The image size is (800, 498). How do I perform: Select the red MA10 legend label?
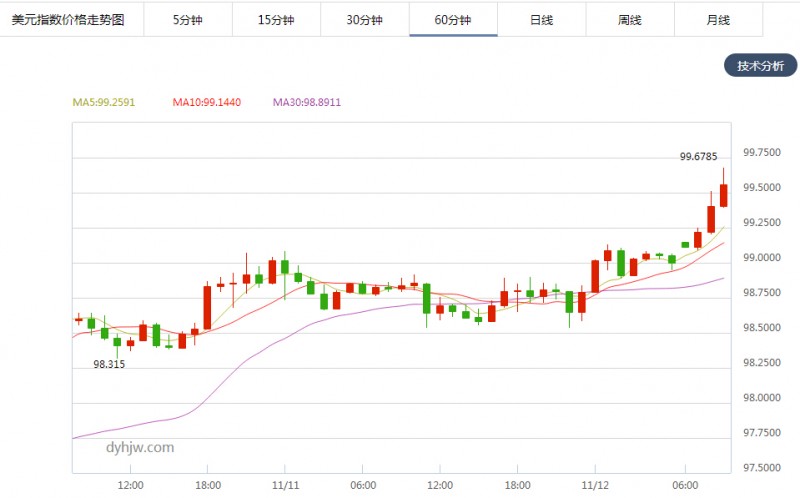point(206,102)
